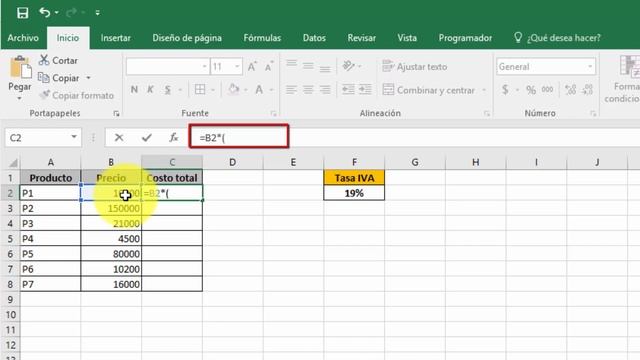Open Alineación dialog launcher
Screen dimensions: 640x360
click(487, 113)
